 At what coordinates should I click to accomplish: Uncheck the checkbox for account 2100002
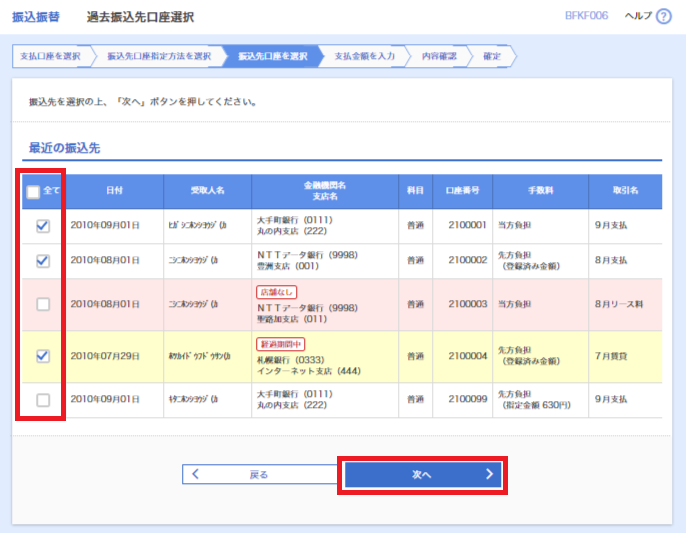tap(42, 260)
